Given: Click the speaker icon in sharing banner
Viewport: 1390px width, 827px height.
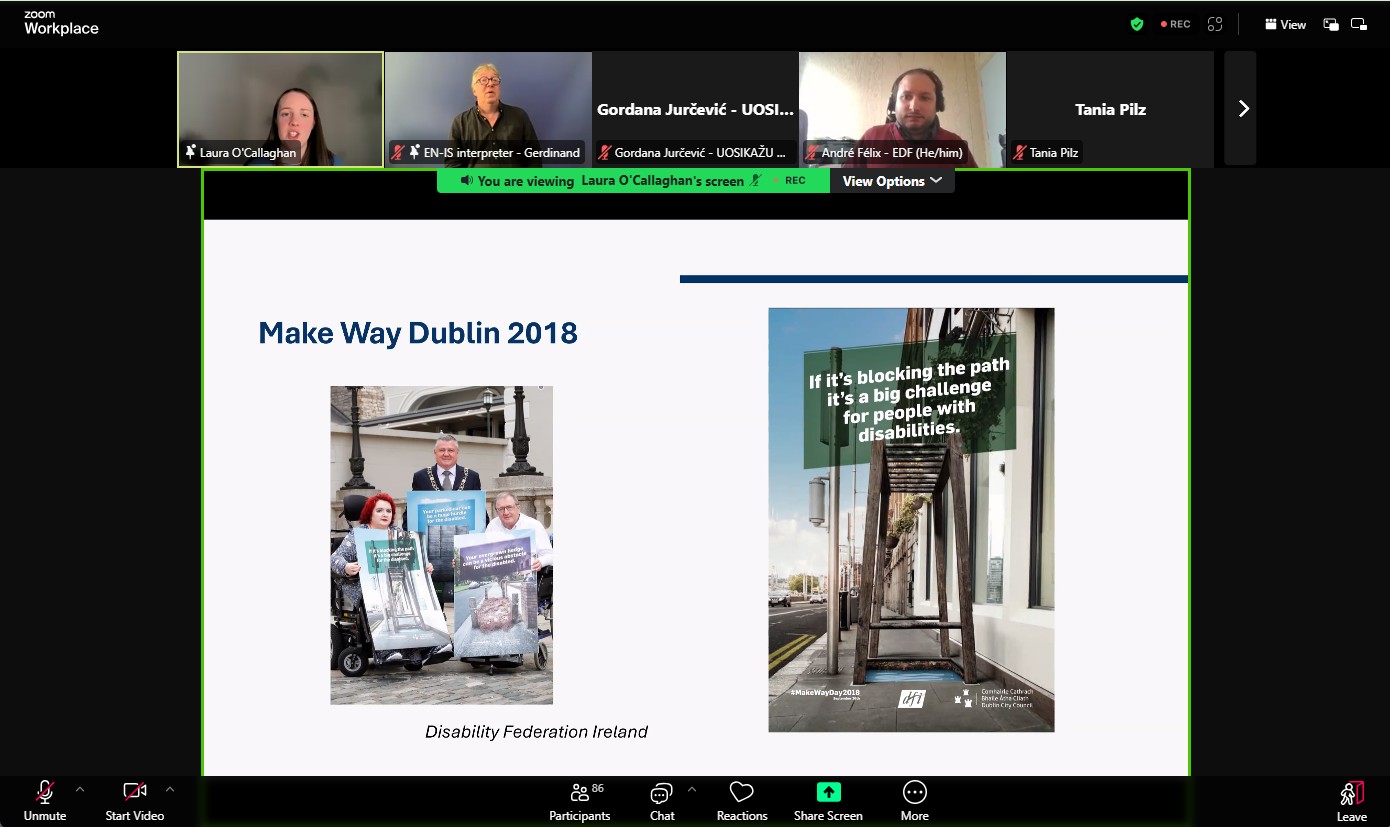Looking at the screenshot, I should point(466,181).
